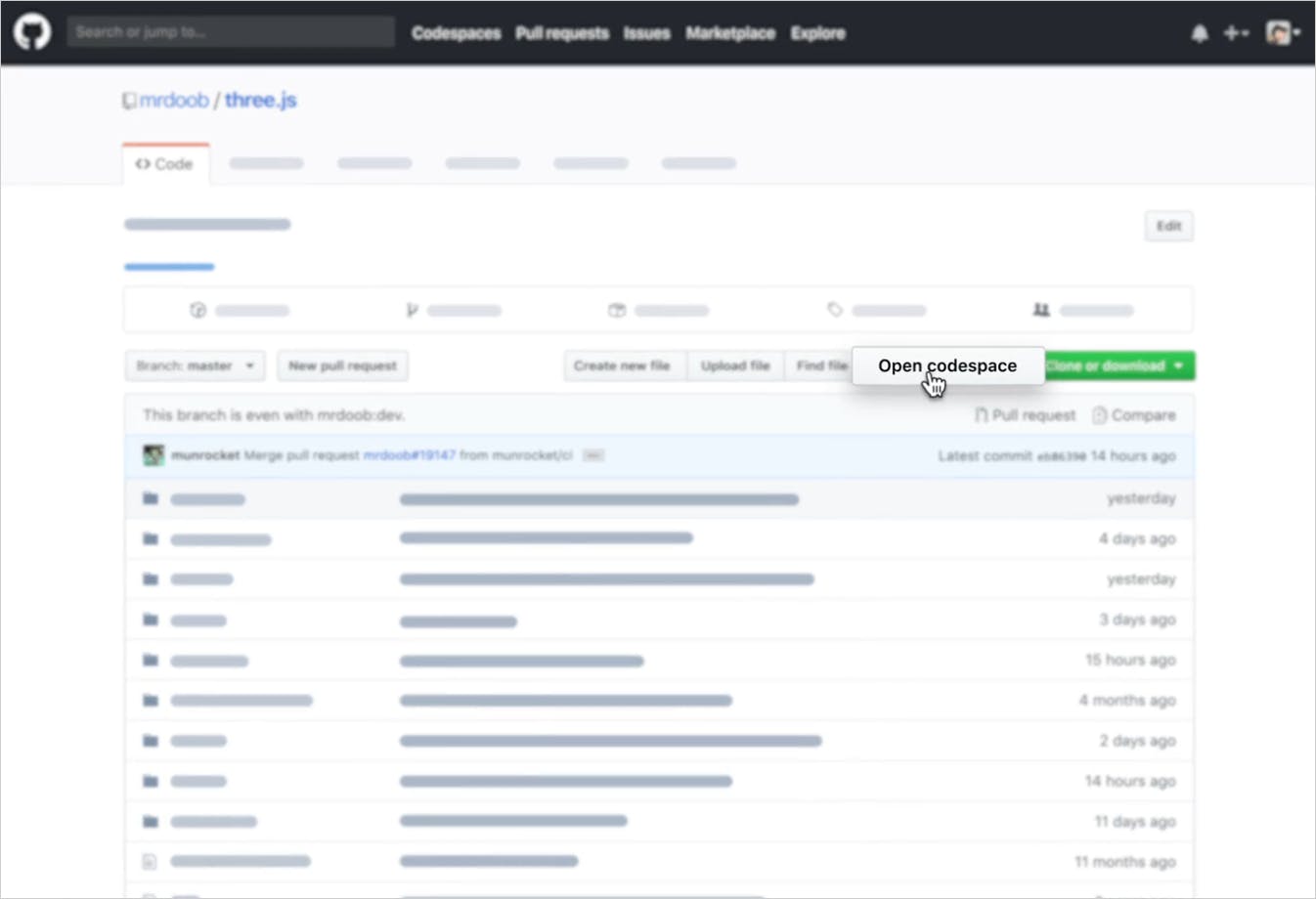Click the Compare link

[x=1133, y=415]
